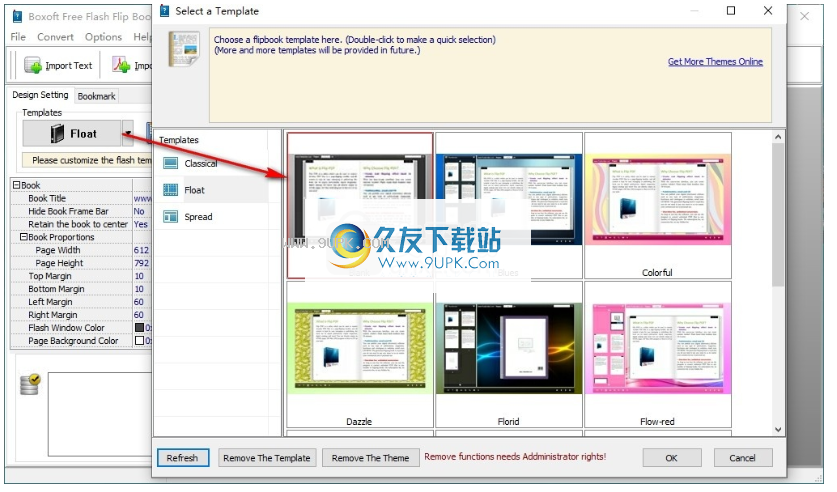Select the Book Title property row
This screenshot has height=492, width=837.
point(81,198)
